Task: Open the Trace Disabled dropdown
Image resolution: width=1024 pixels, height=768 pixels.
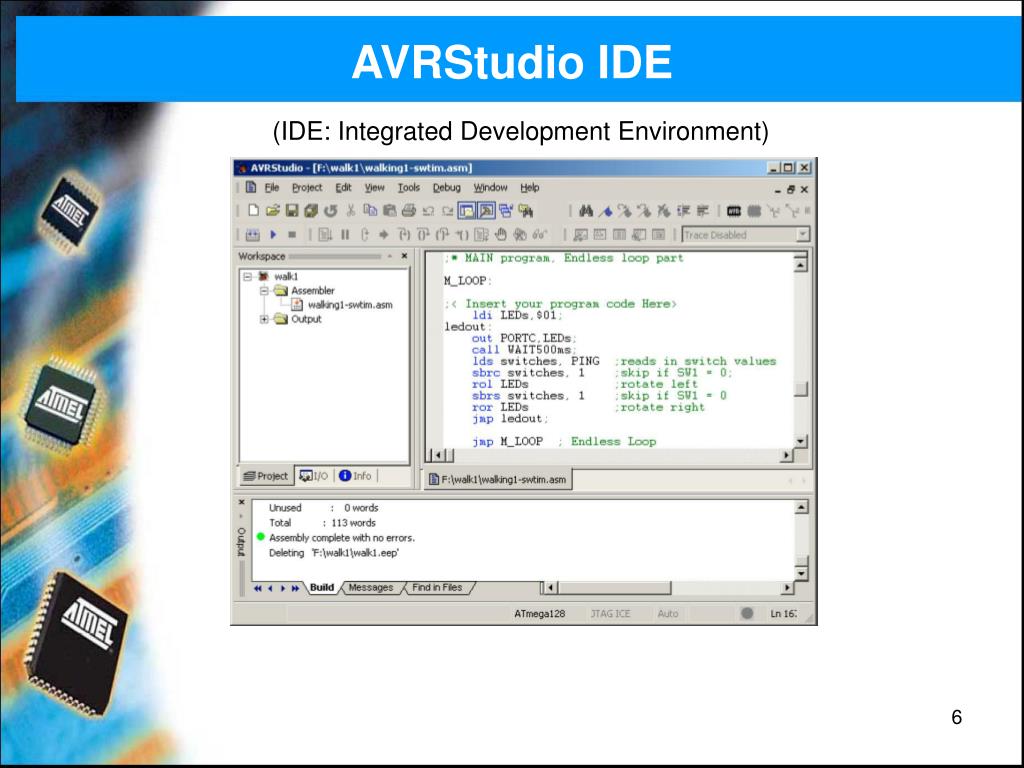Action: coord(803,234)
